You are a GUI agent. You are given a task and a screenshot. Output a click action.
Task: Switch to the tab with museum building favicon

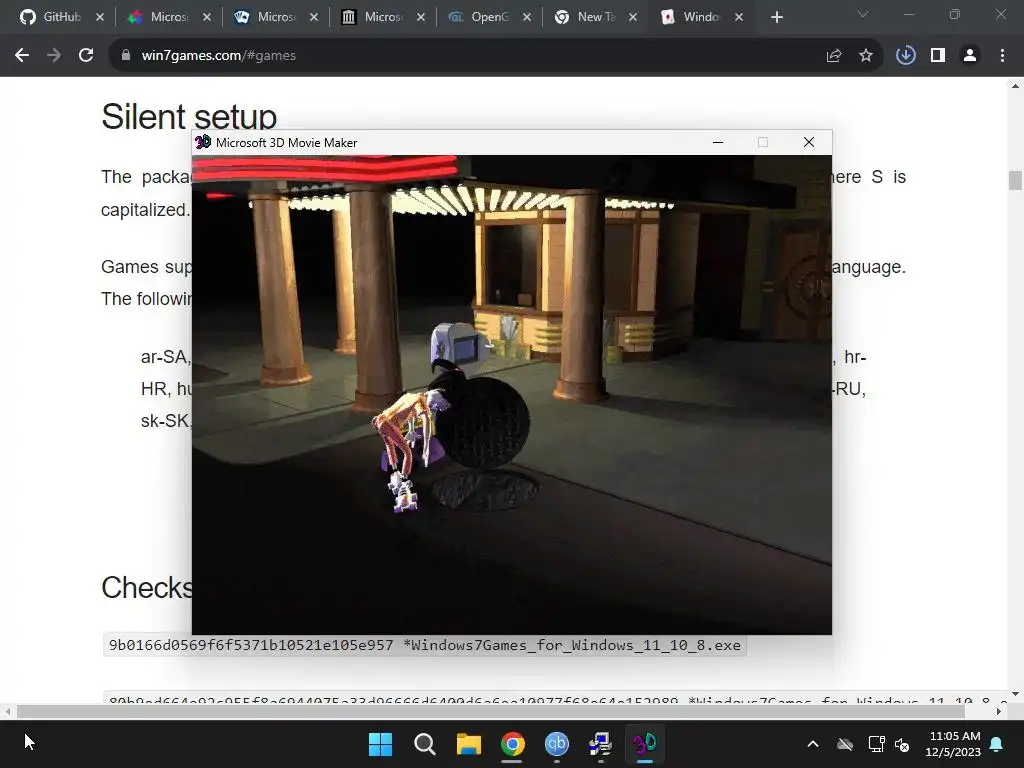(373, 17)
